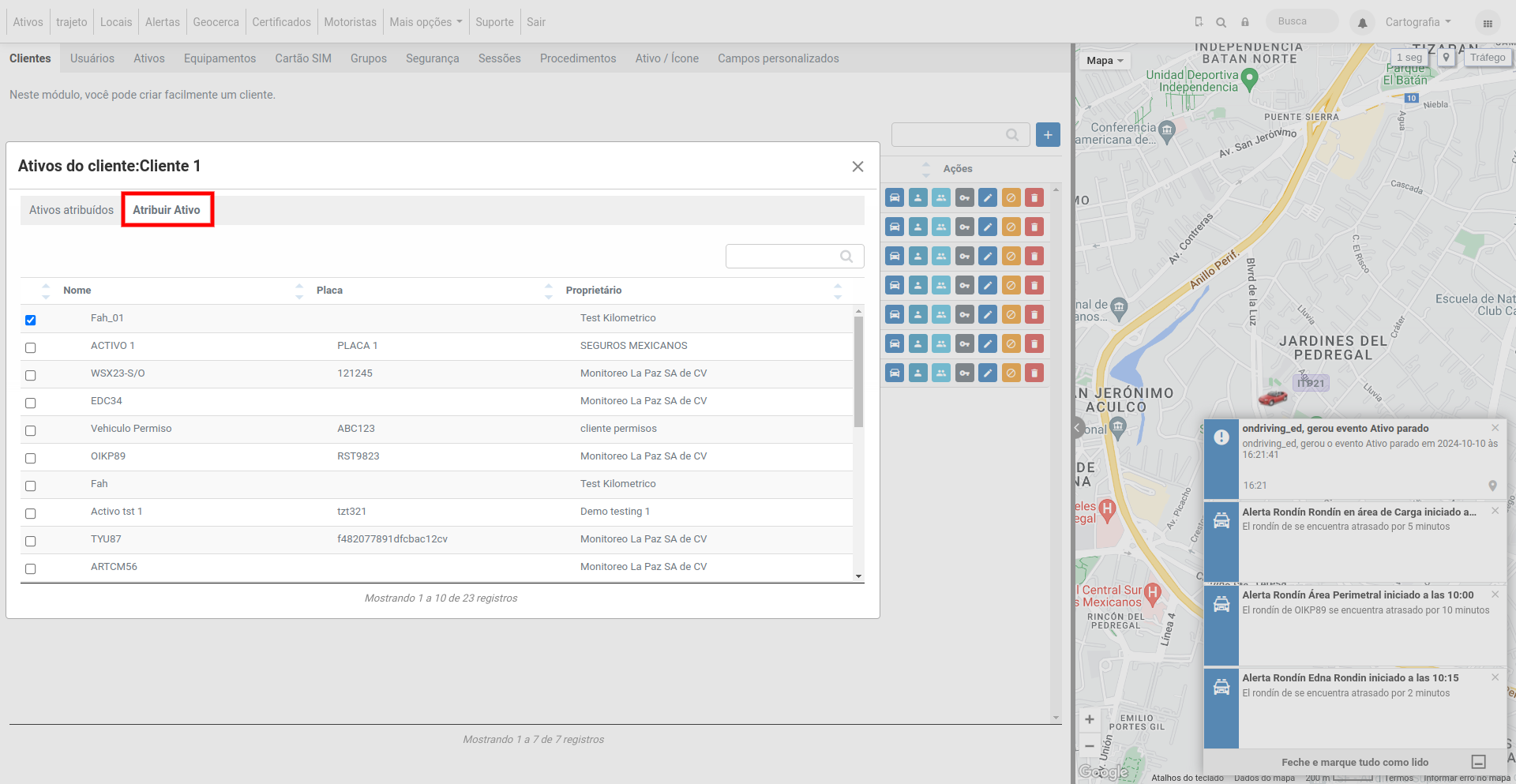Uncheck the Fah_01 checkbox
The width and height of the screenshot is (1516, 784).
coord(31,320)
